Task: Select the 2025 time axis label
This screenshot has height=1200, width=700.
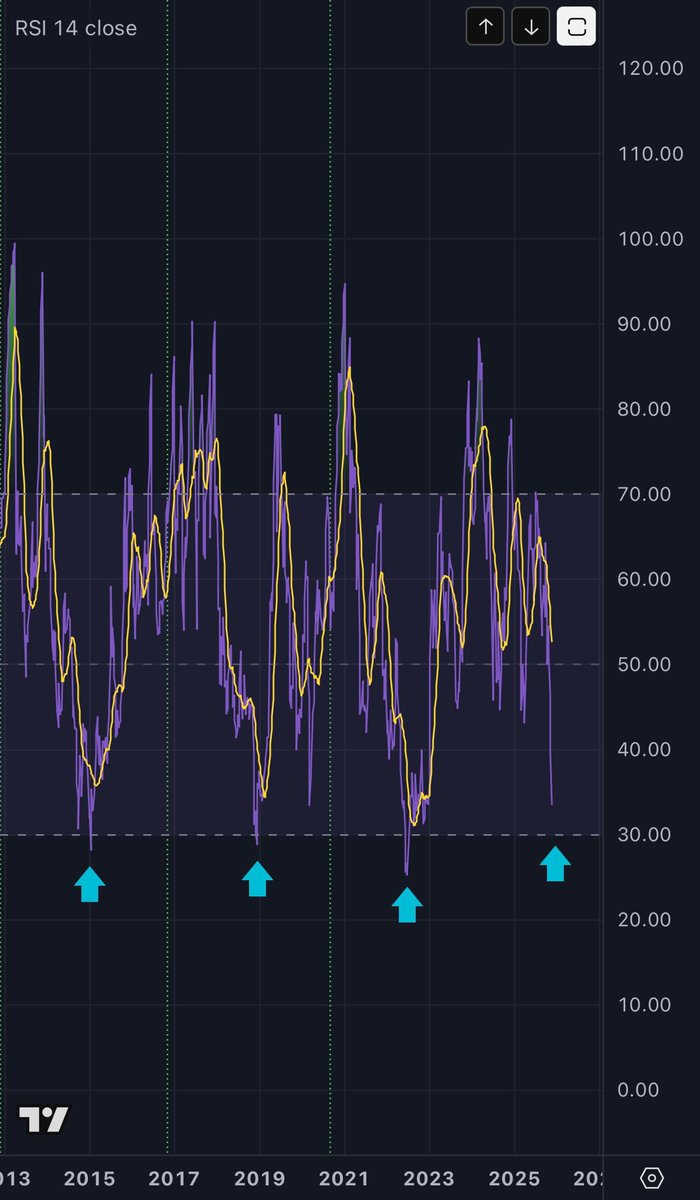Action: click(x=514, y=1178)
